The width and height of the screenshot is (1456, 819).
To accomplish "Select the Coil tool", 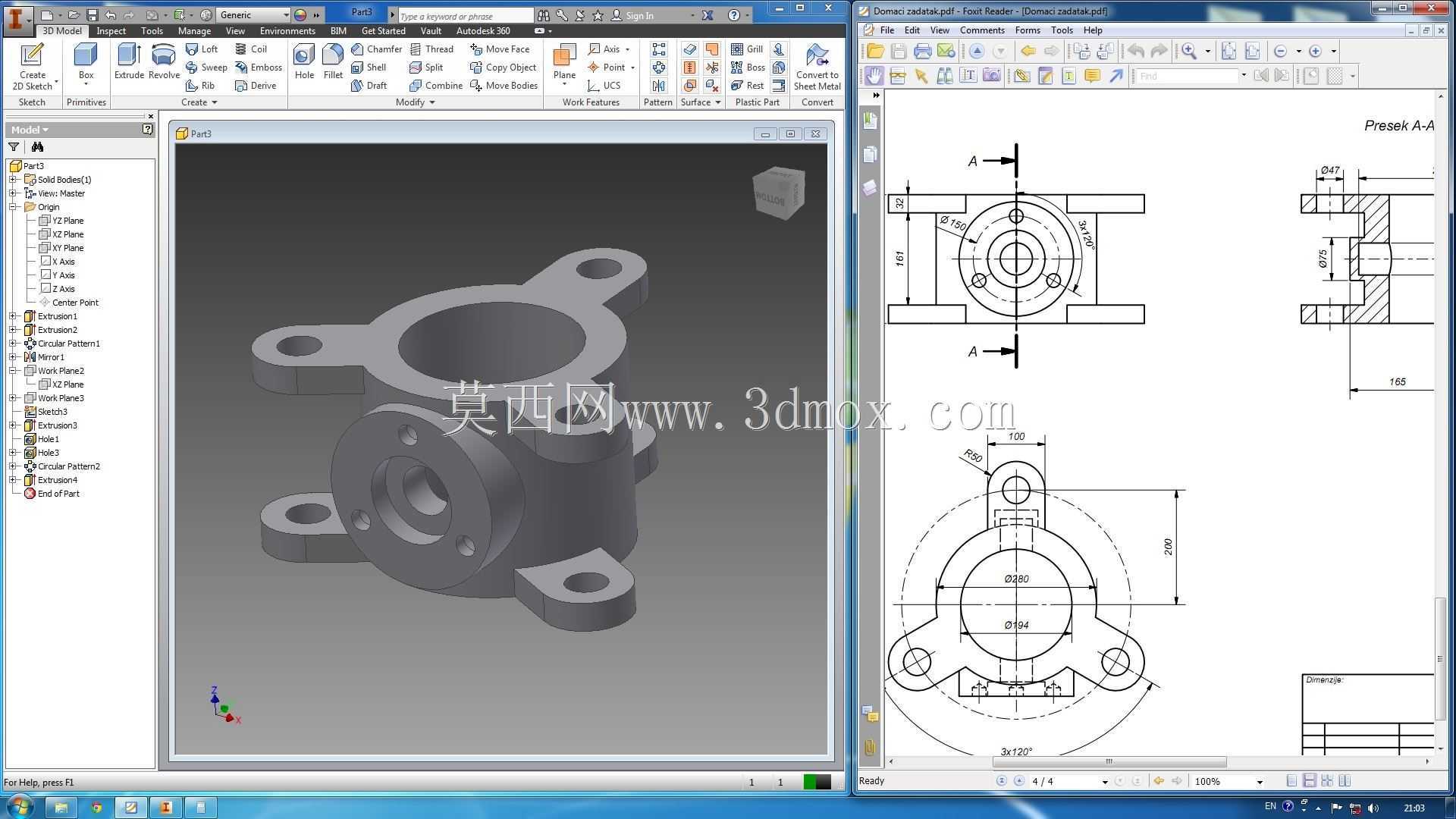I will point(251,49).
